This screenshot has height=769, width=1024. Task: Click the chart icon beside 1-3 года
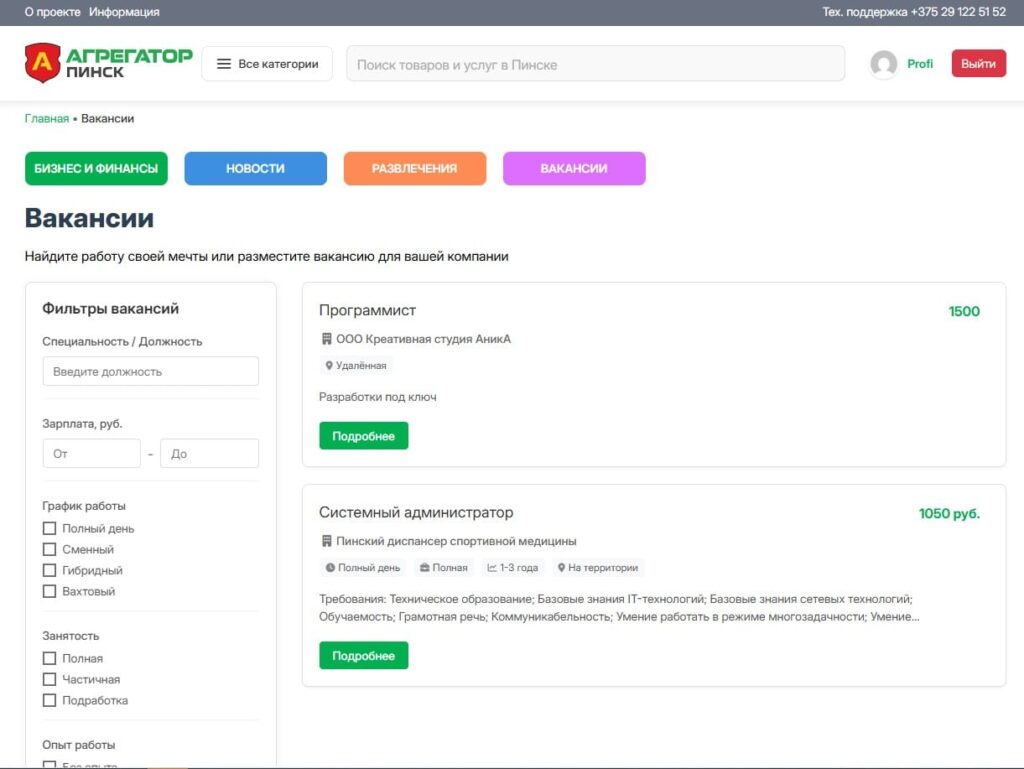(492, 568)
